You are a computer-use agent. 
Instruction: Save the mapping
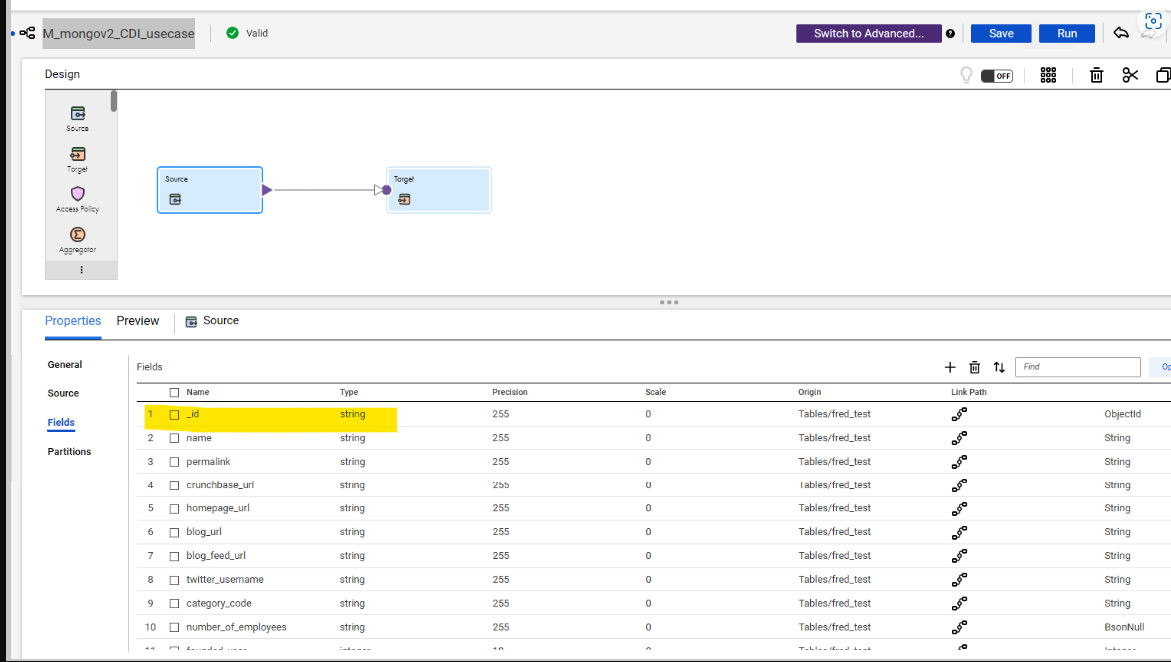click(x=1001, y=34)
